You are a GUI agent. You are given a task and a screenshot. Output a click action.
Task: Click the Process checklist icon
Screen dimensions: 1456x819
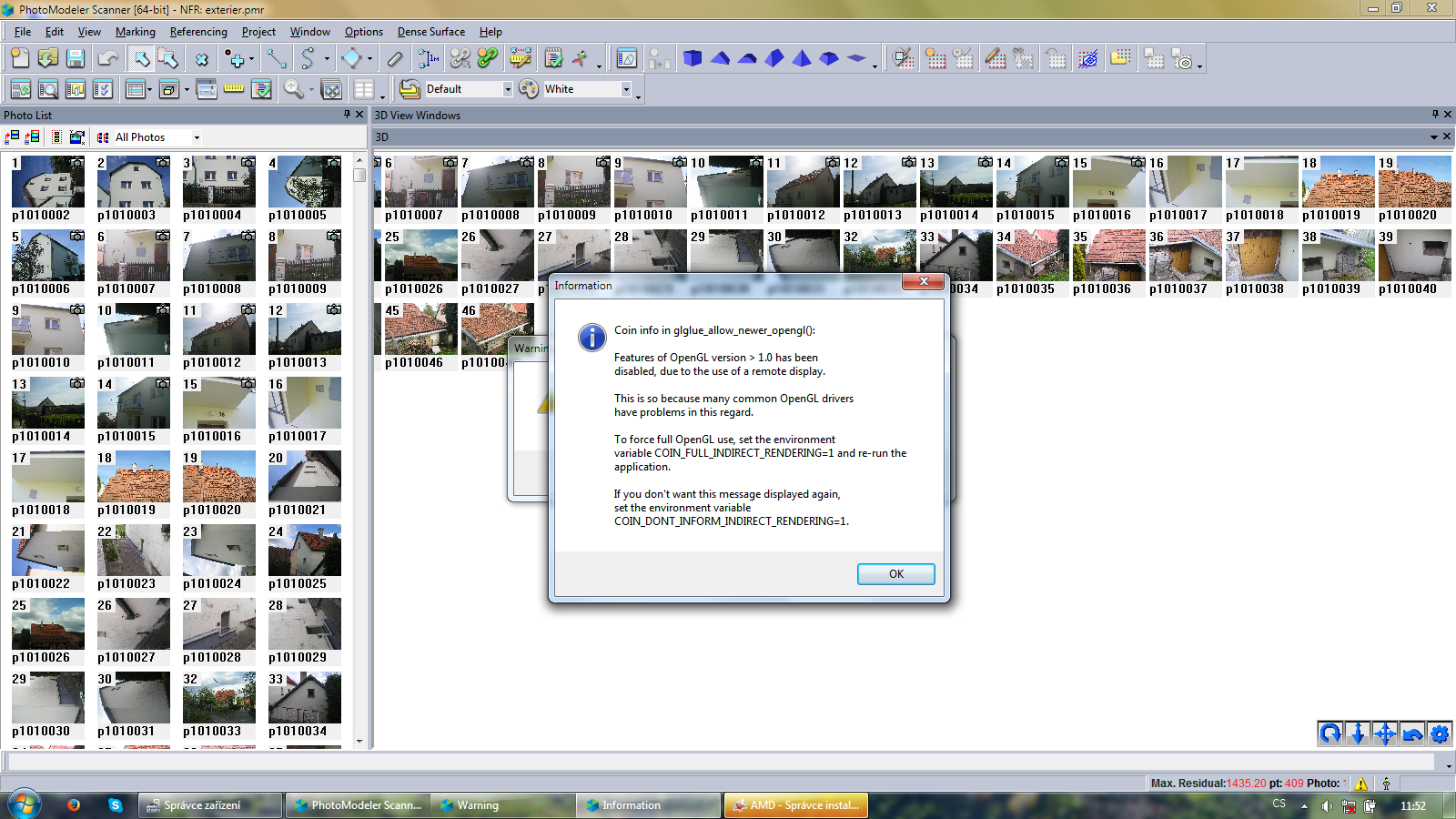click(x=553, y=59)
